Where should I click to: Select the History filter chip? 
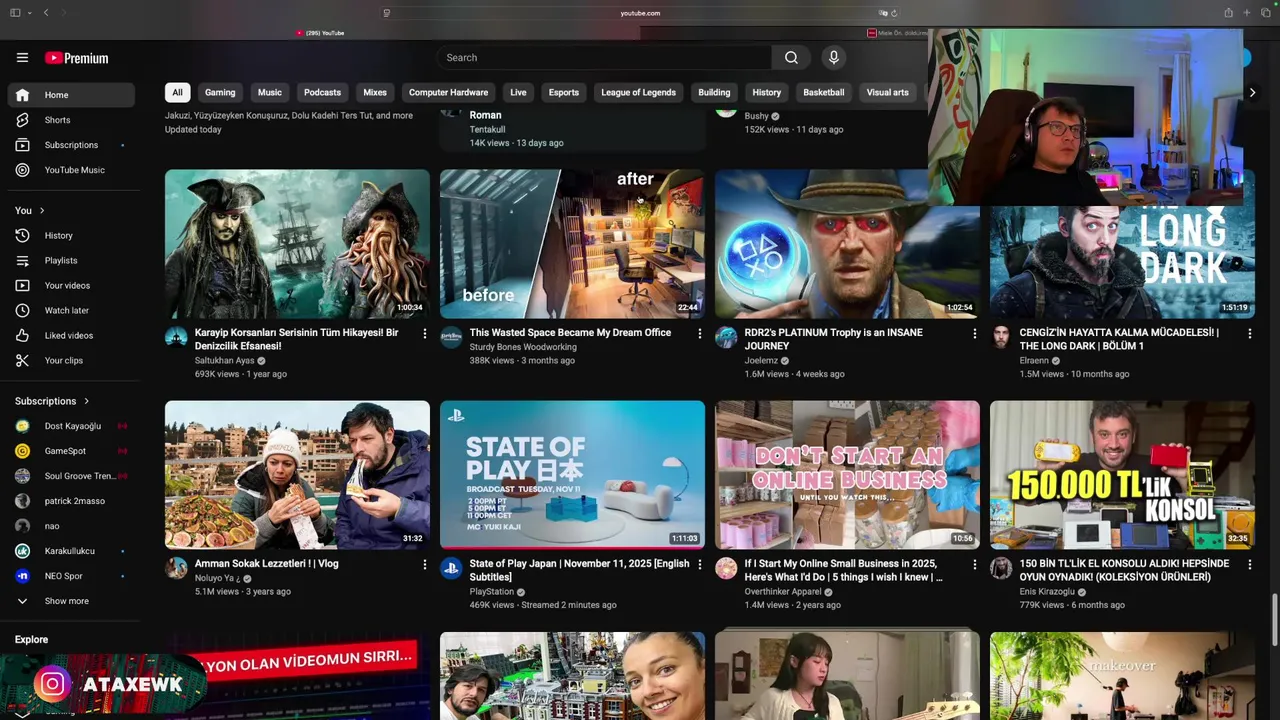[x=767, y=93]
